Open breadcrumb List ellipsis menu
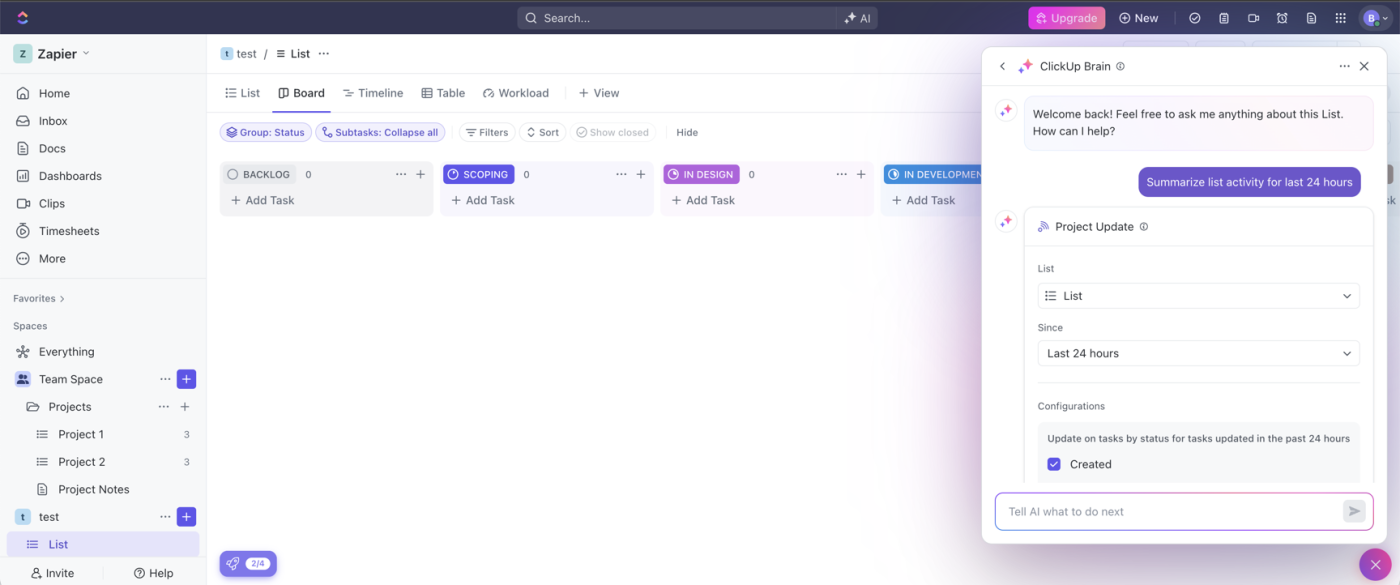 [x=323, y=54]
